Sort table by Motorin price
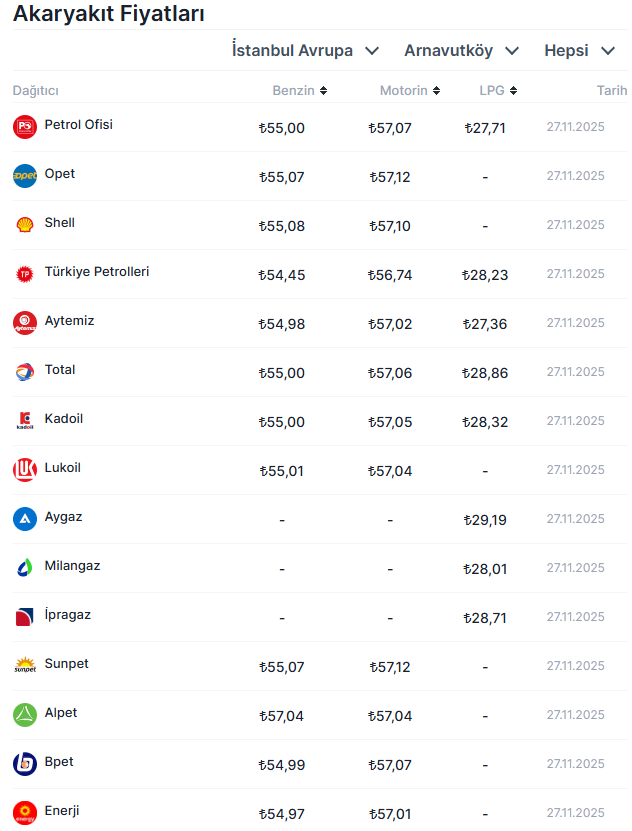The image size is (632, 831). tap(410, 91)
